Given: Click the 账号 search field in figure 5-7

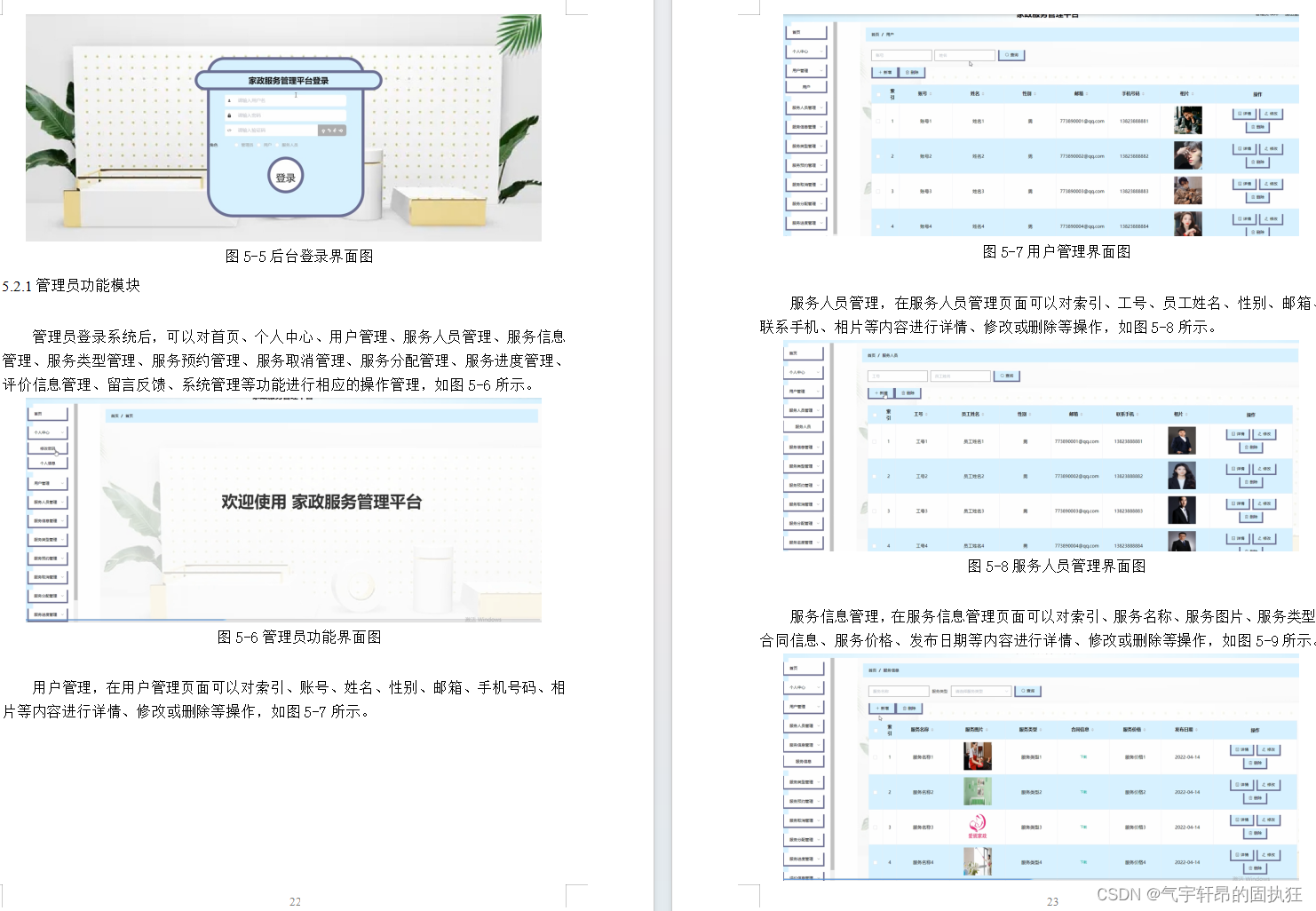Looking at the screenshot, I should click(901, 55).
